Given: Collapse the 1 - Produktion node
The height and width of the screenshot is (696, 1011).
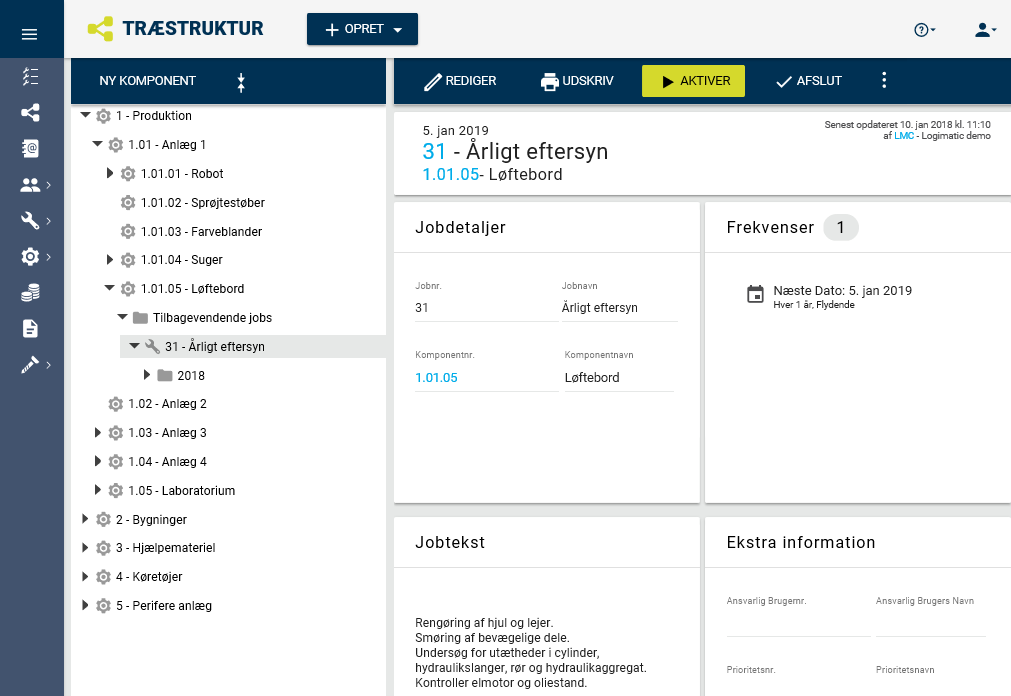Looking at the screenshot, I should [85, 115].
